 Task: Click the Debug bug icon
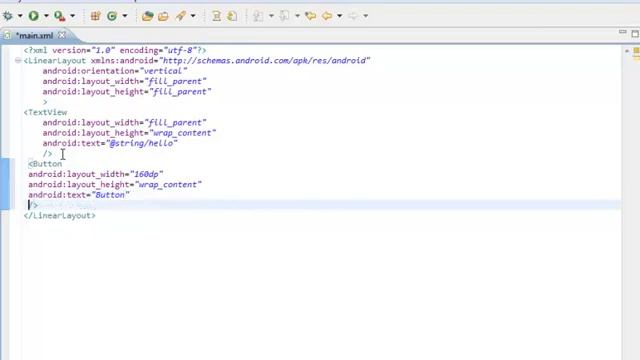[8, 16]
